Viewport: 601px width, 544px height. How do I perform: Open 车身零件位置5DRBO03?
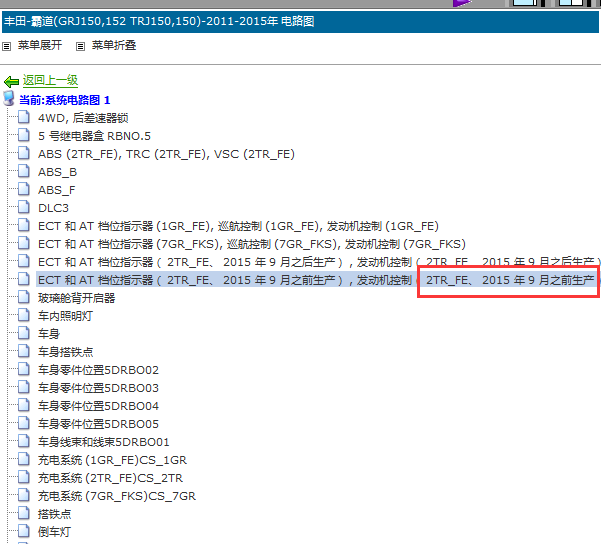point(98,388)
